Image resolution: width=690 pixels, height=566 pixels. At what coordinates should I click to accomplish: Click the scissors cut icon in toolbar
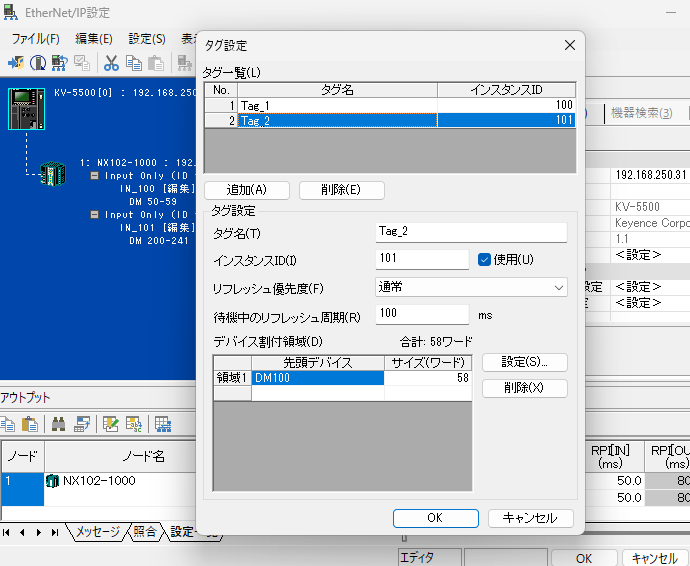pos(111,63)
